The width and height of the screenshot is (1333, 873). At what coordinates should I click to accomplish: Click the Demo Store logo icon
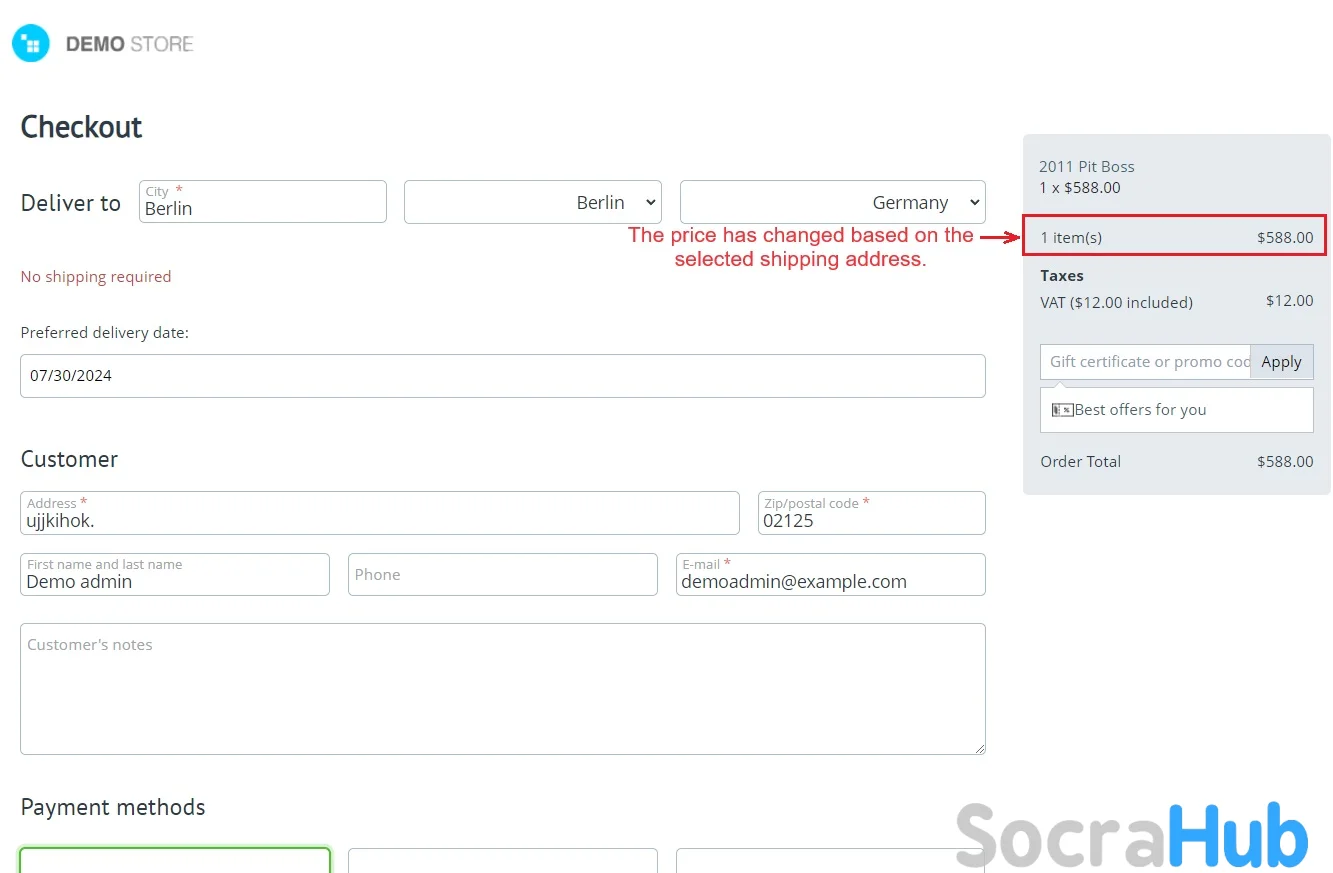pos(31,44)
